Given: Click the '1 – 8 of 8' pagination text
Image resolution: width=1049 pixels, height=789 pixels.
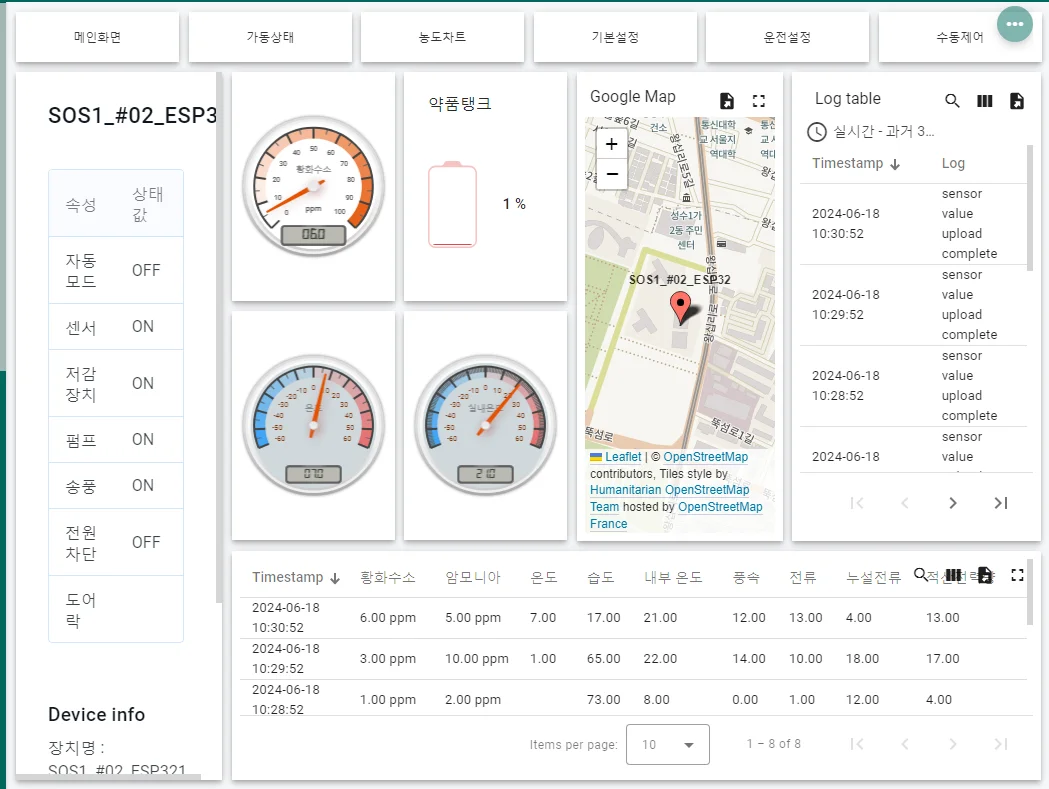Looking at the screenshot, I should pyautogui.click(x=773, y=744).
